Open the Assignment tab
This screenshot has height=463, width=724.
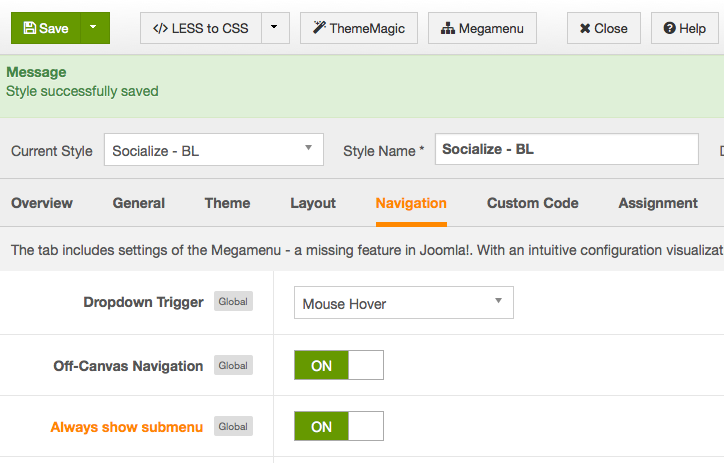(658, 203)
